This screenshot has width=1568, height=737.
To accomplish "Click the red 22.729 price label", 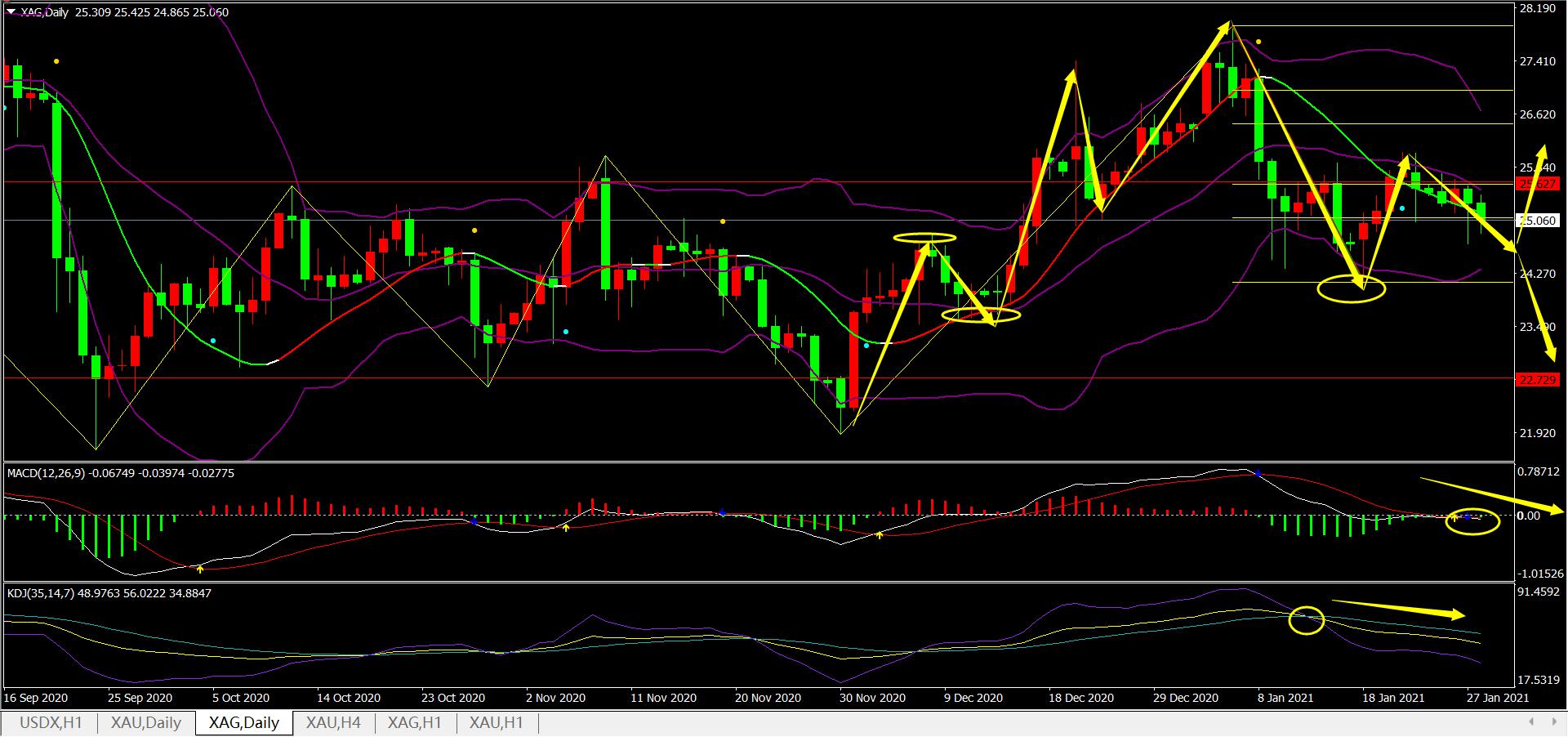I will point(1536,380).
